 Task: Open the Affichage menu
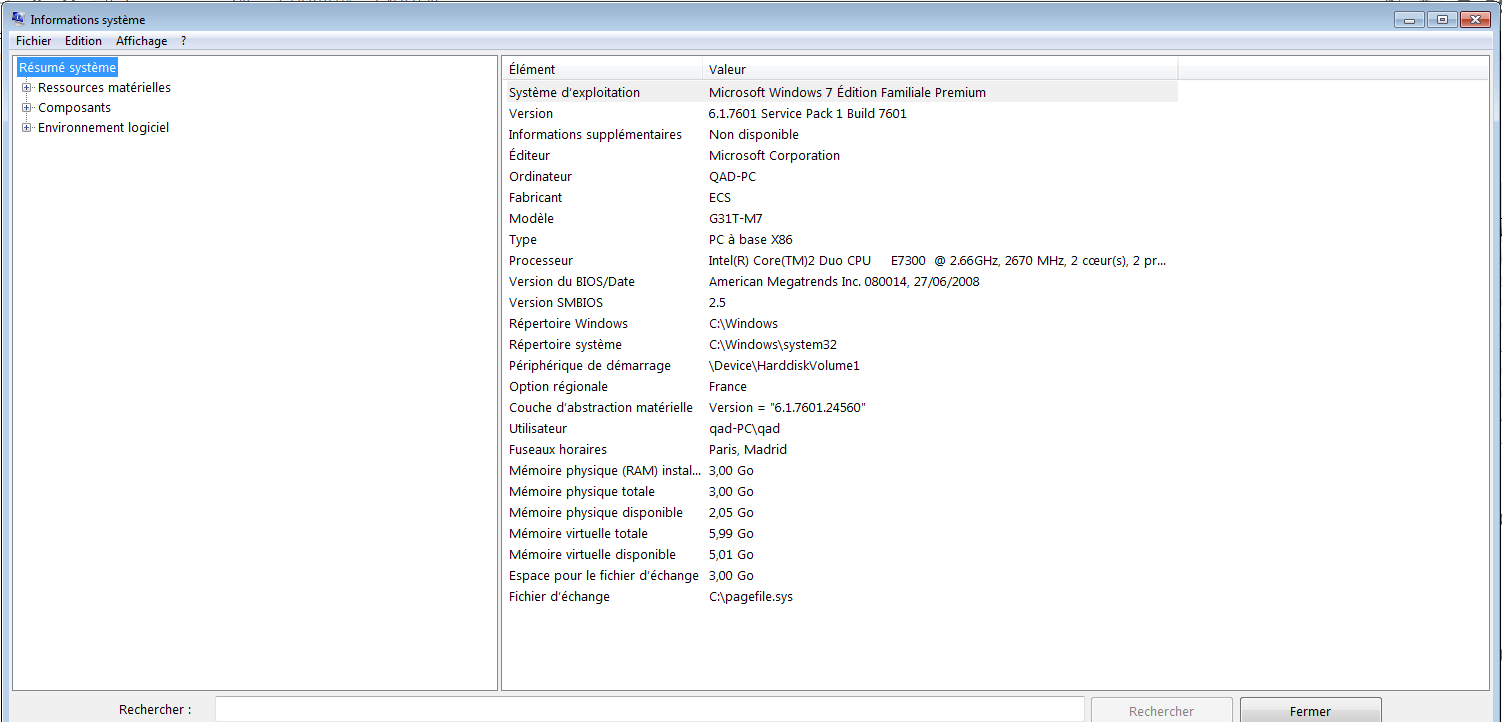pos(141,41)
